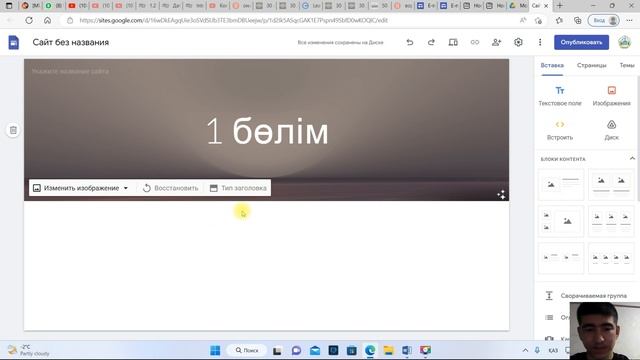Undo the last change

410,42
